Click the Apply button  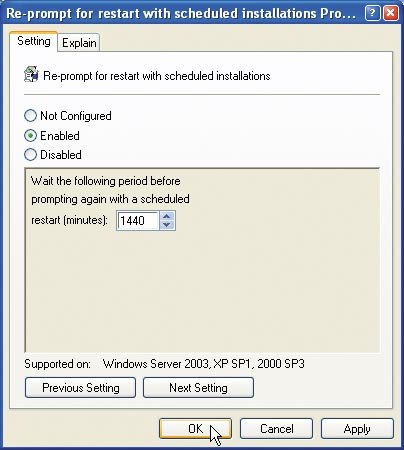pyautogui.click(x=357, y=429)
